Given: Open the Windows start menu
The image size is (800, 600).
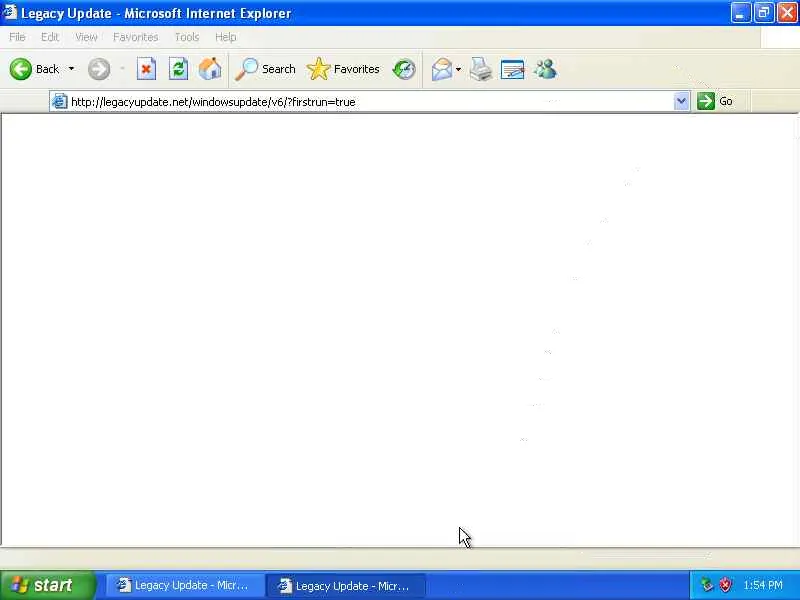Looking at the screenshot, I should pos(47,585).
